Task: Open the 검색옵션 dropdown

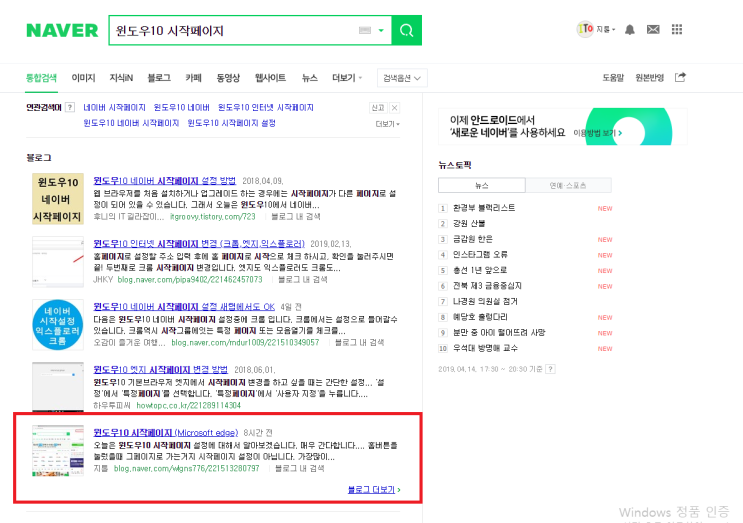Action: click(x=402, y=78)
